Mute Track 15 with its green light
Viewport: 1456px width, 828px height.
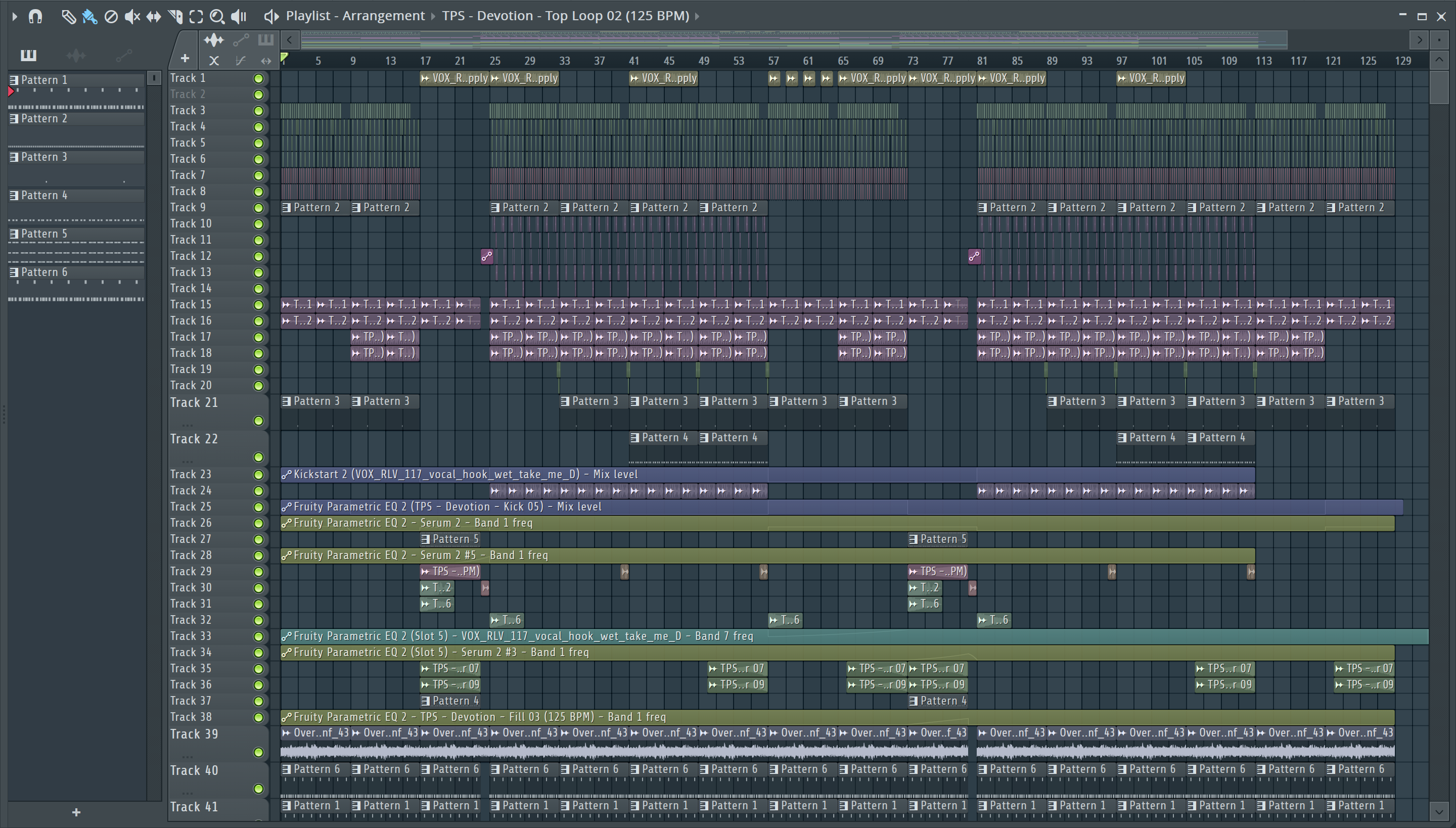click(258, 305)
